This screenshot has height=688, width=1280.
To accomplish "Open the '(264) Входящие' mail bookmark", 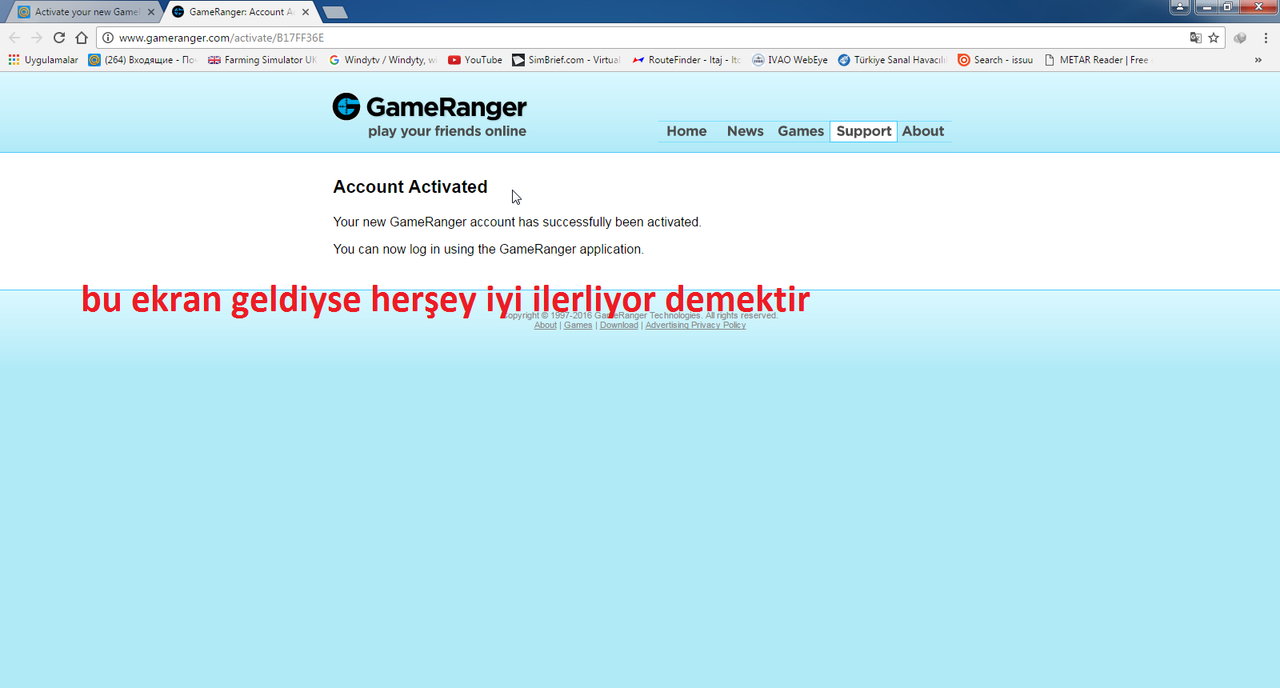I will click(x=142, y=60).
